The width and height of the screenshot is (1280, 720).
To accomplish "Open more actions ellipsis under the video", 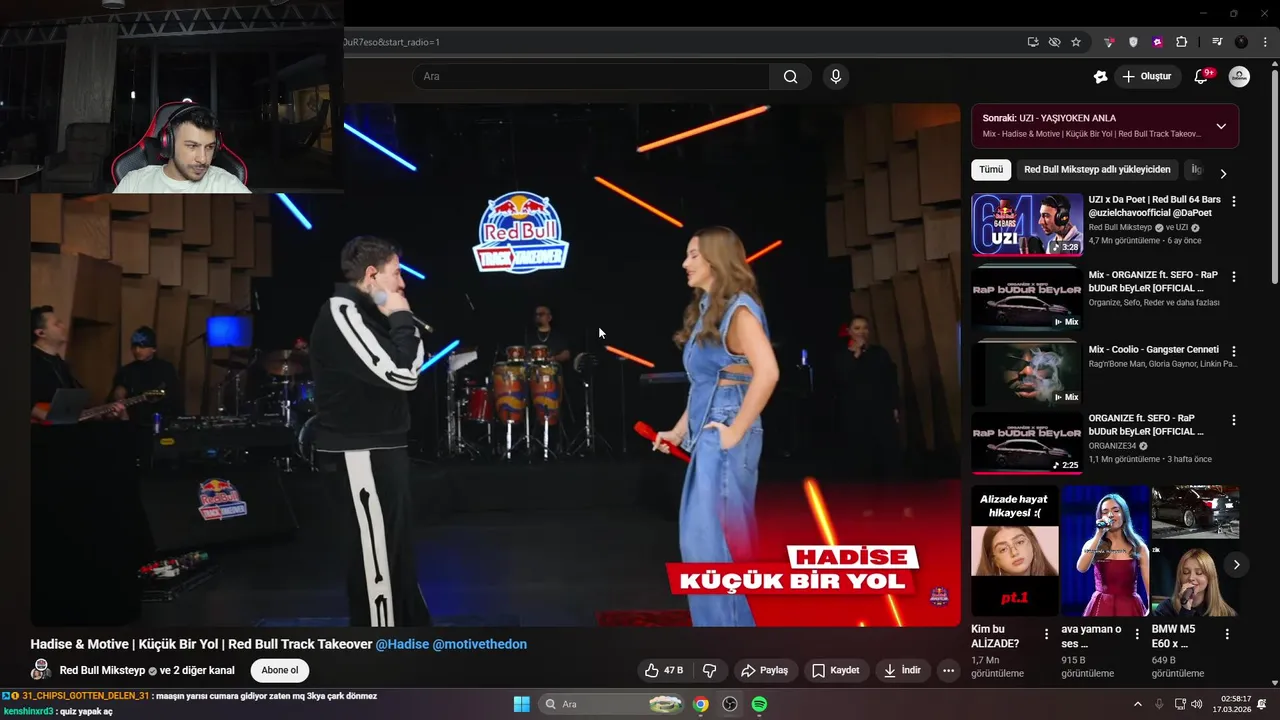I will (x=948, y=670).
